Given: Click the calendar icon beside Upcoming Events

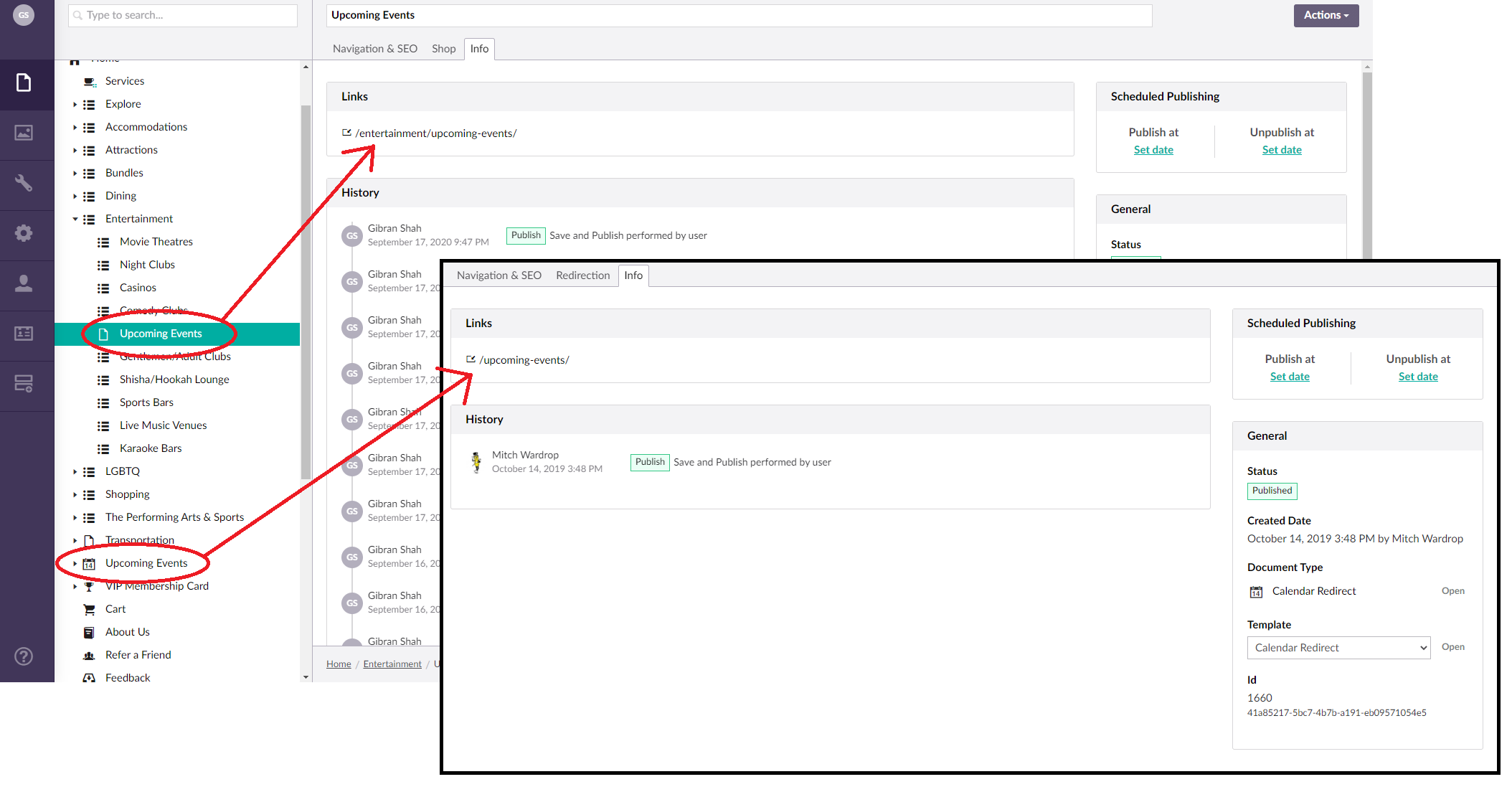Looking at the screenshot, I should tap(89, 564).
